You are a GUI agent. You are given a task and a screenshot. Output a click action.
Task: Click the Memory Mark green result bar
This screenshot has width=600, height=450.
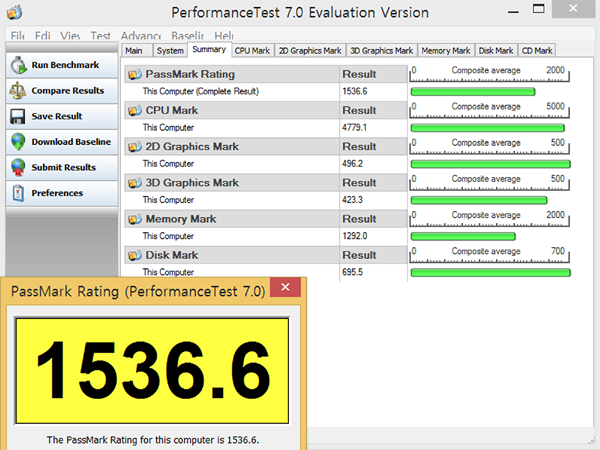tap(463, 236)
